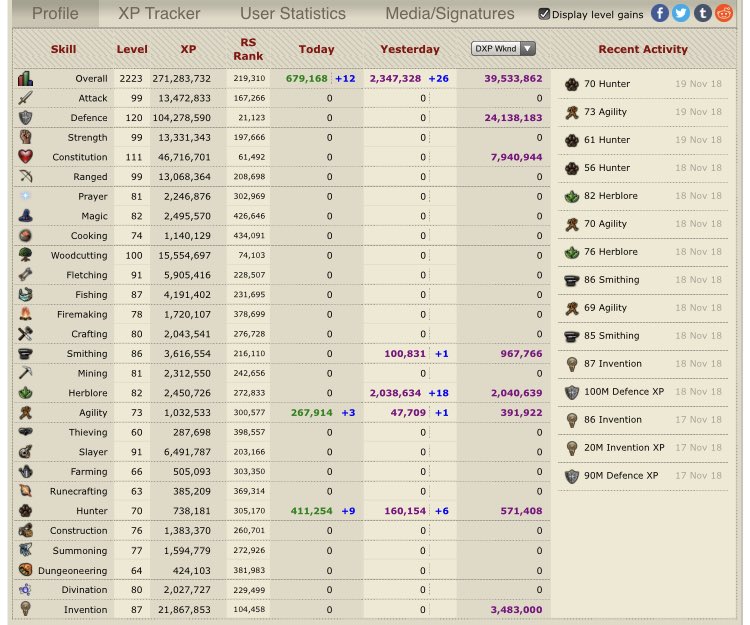750x625 pixels.
Task: Select the 100M Defence XP activity entry
Action: pos(643,392)
